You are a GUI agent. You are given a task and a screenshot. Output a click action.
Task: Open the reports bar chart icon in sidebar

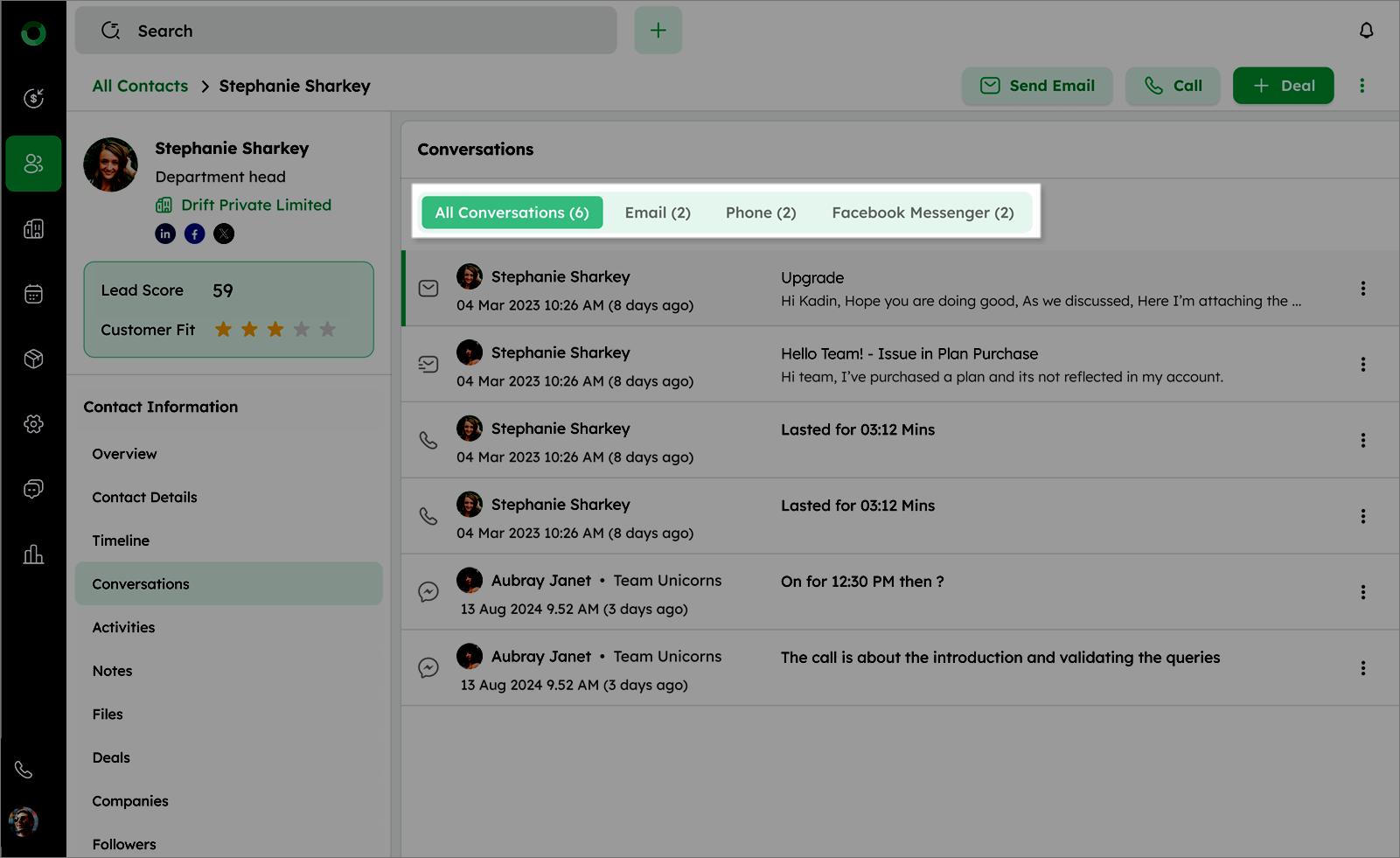point(33,555)
